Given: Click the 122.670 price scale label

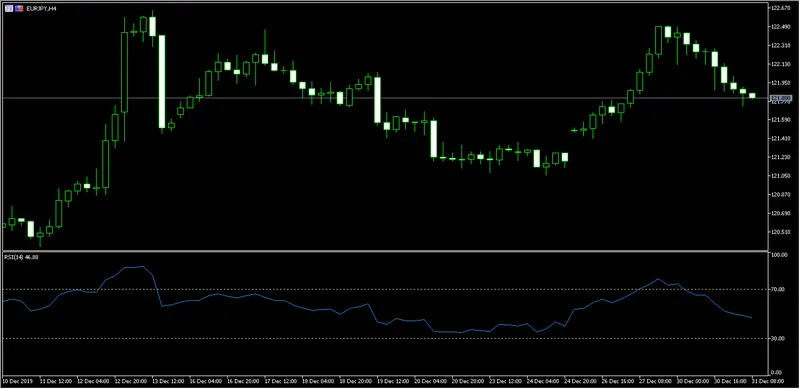Looking at the screenshot, I should coord(781,8).
